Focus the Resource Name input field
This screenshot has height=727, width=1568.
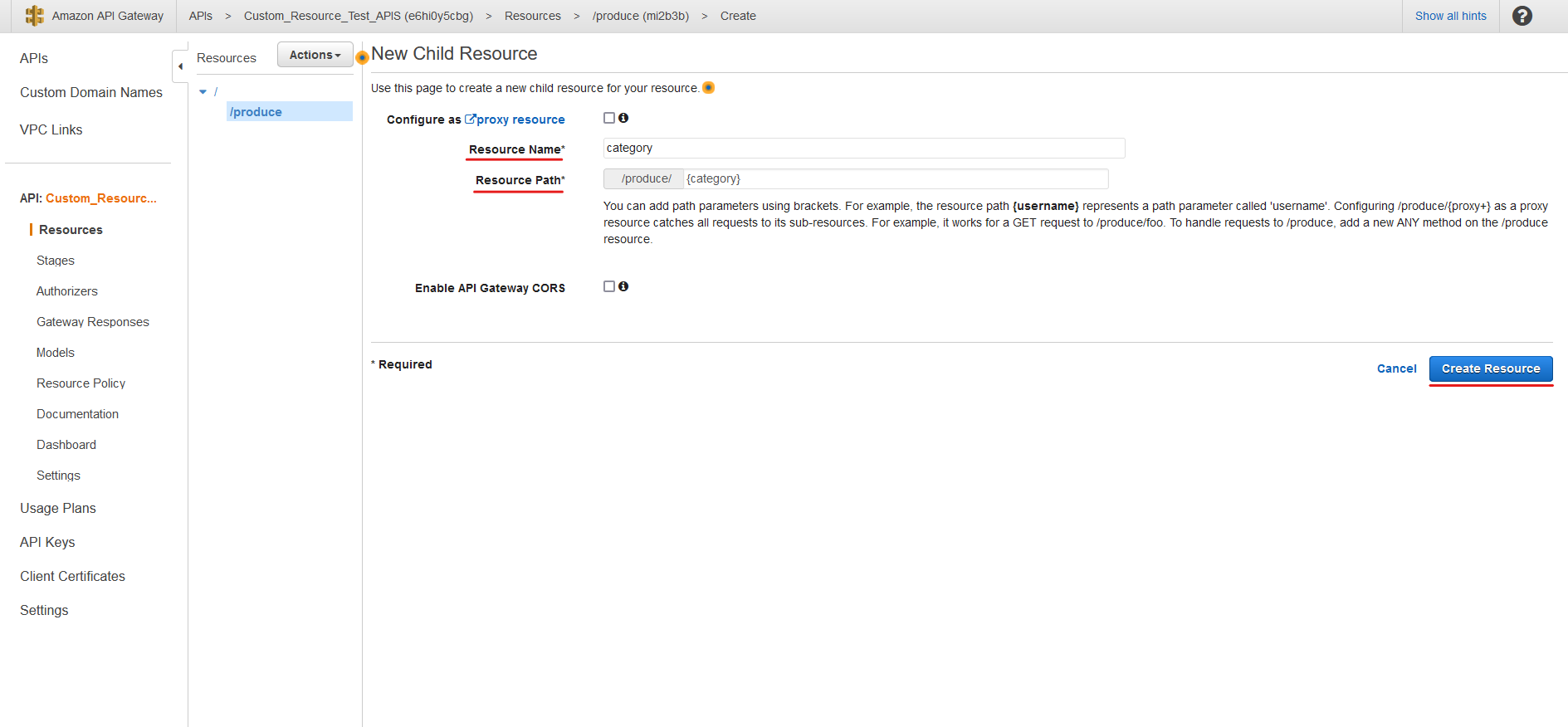(864, 148)
